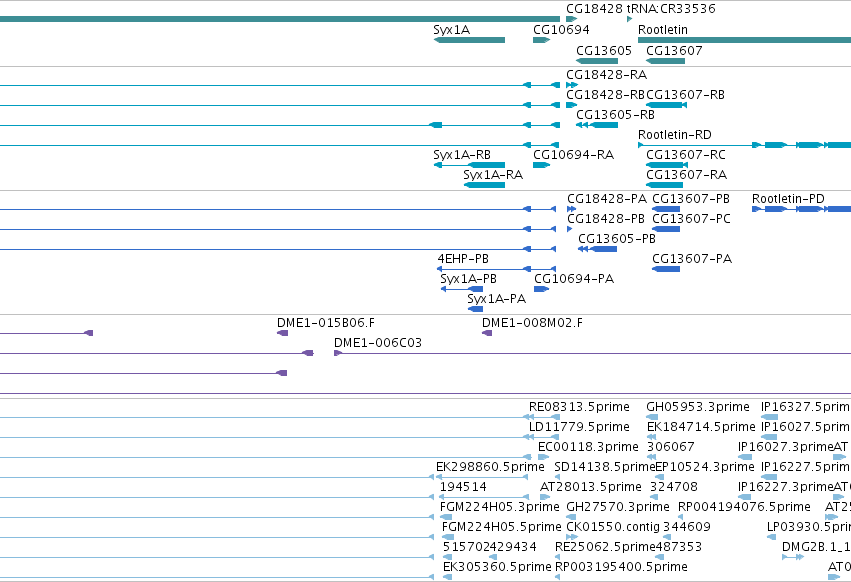
Task: Select transcript Syx1A-RB
Action: point(462,155)
